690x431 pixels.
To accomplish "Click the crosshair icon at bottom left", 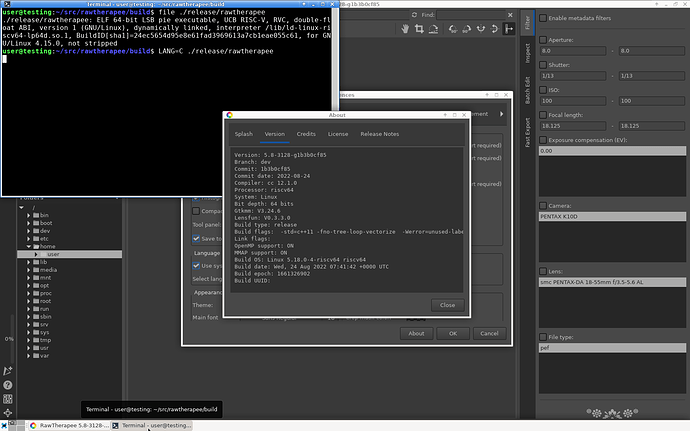I will tap(7, 413).
